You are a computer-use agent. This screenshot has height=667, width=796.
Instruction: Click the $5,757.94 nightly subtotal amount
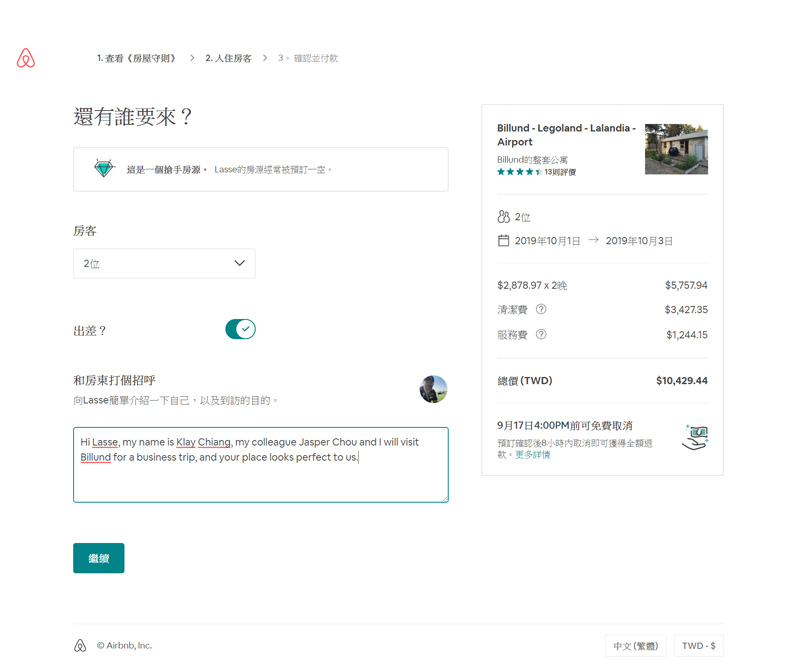686,285
